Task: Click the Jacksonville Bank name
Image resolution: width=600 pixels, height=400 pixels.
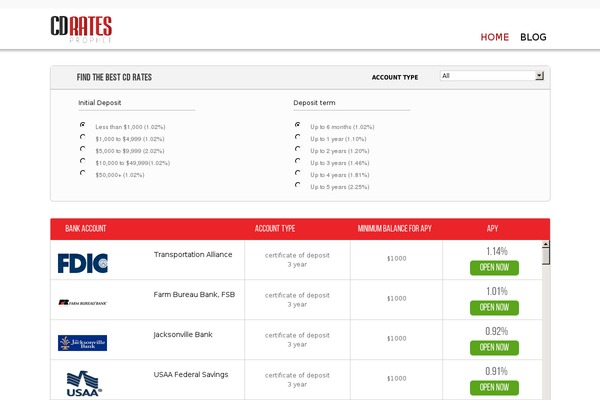Action: (x=183, y=335)
